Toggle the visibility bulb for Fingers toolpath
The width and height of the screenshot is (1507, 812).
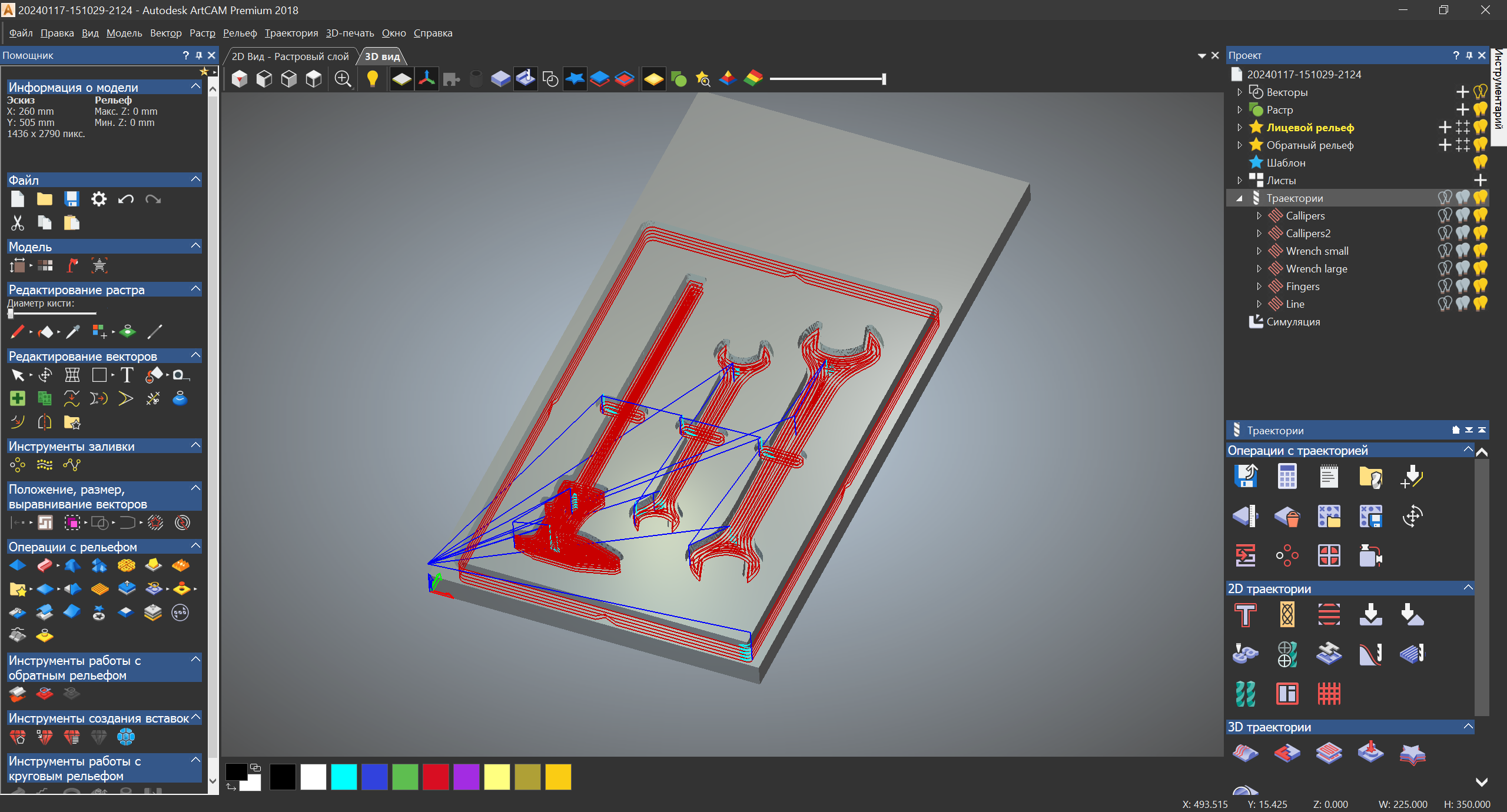coord(1480,287)
